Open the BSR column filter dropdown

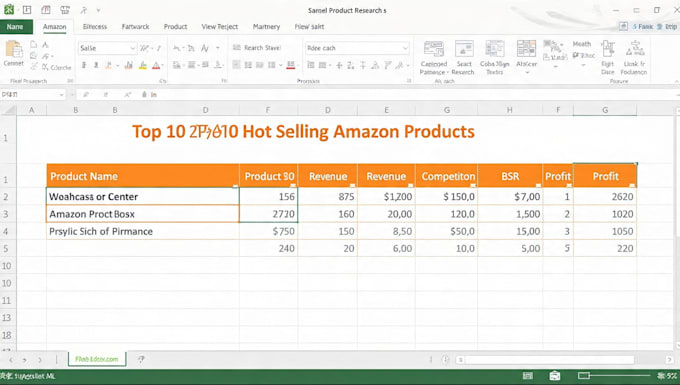click(x=538, y=186)
